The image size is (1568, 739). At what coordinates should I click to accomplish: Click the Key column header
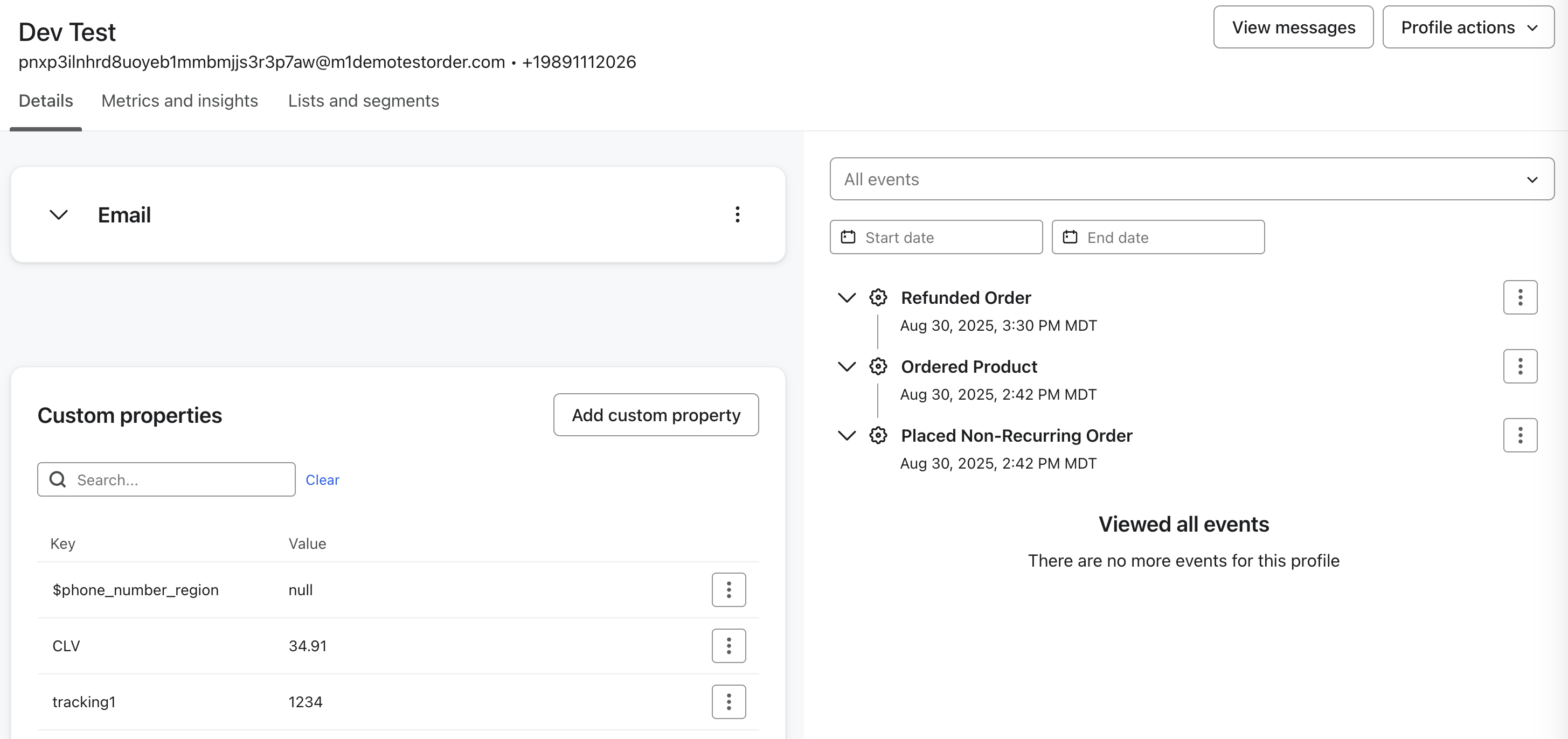tap(63, 543)
